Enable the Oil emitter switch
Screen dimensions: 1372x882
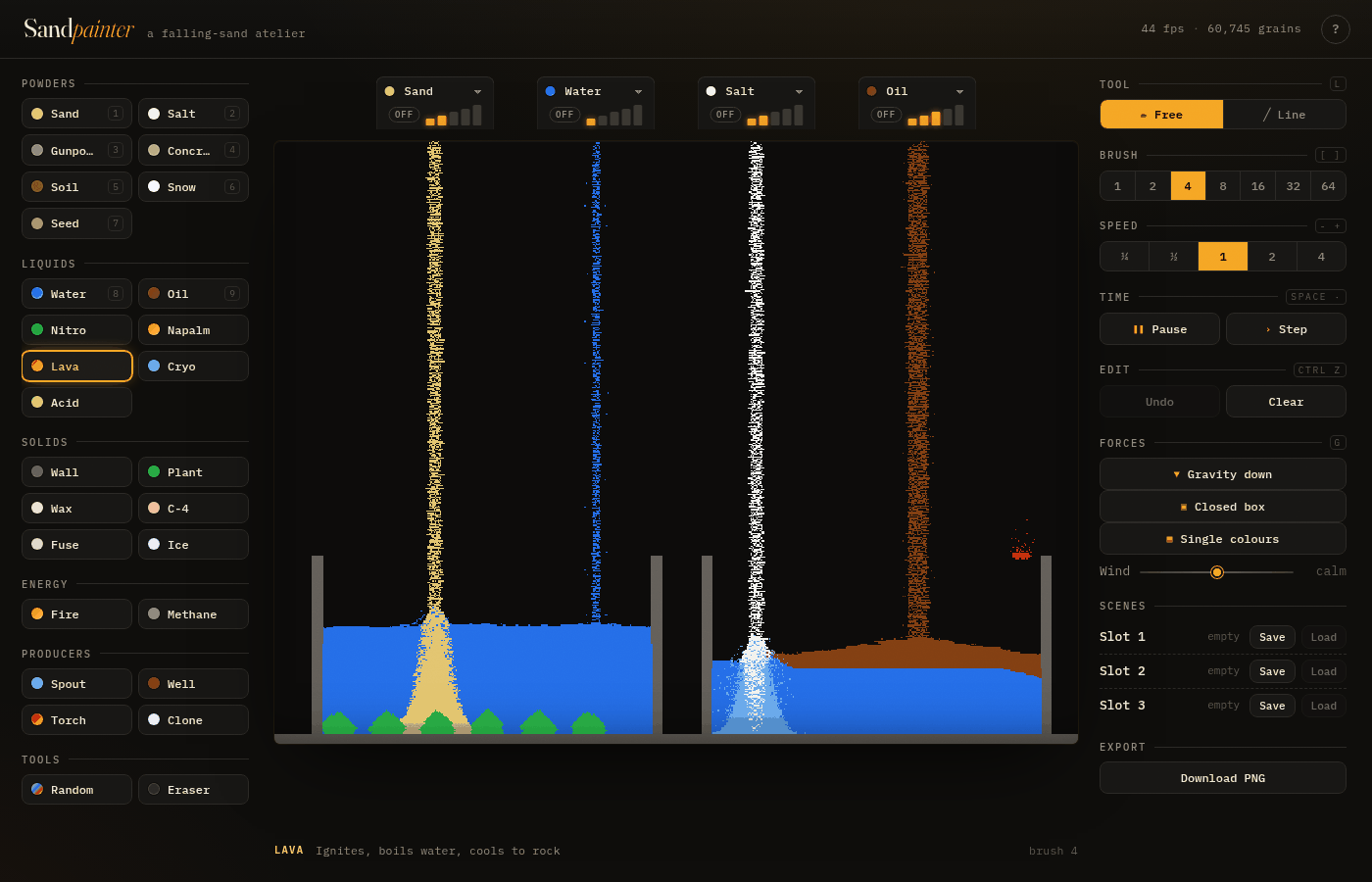coord(886,115)
